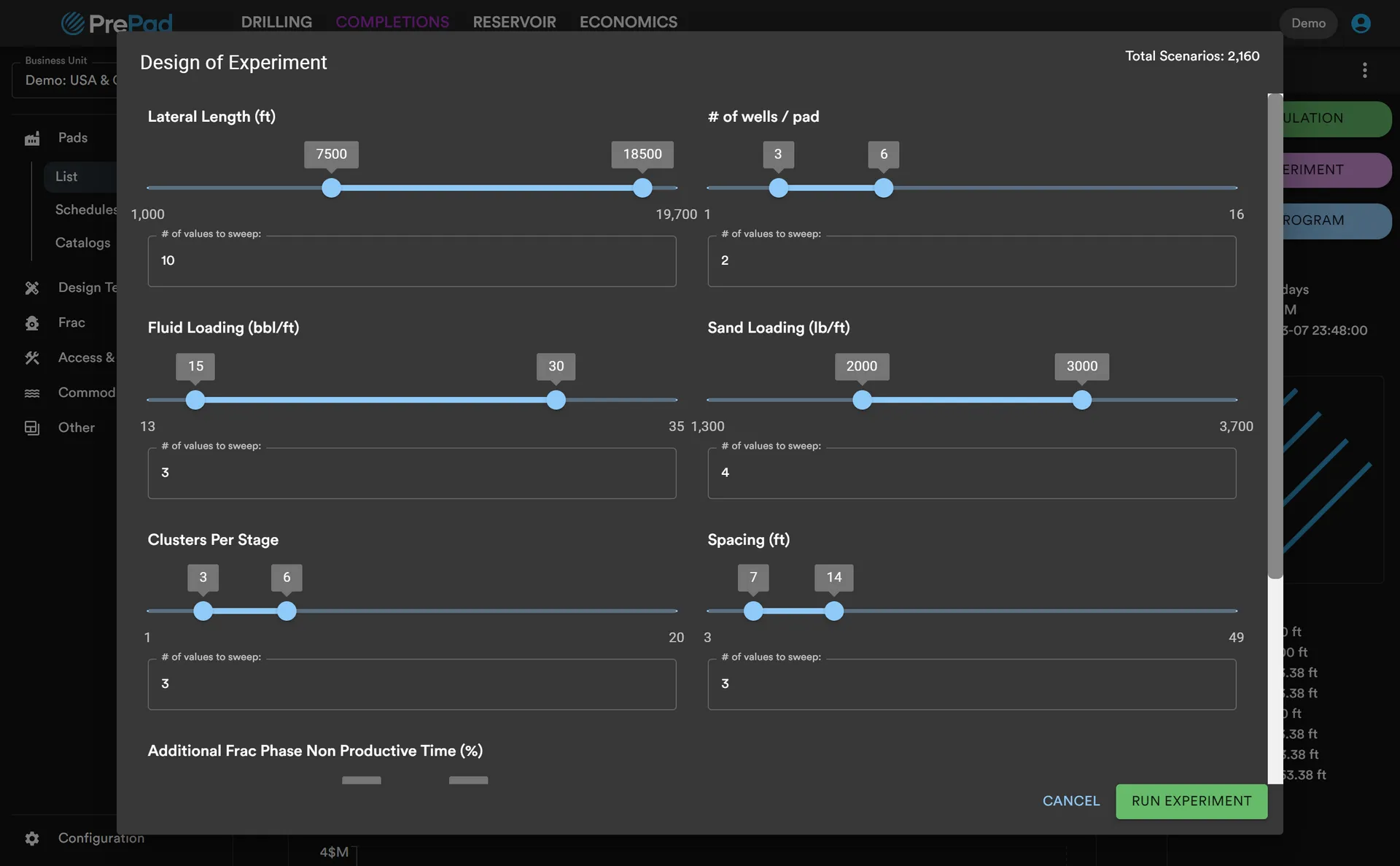The height and width of the screenshot is (866, 1400).
Task: Click the Access & roads tools icon
Action: pyautogui.click(x=32, y=358)
